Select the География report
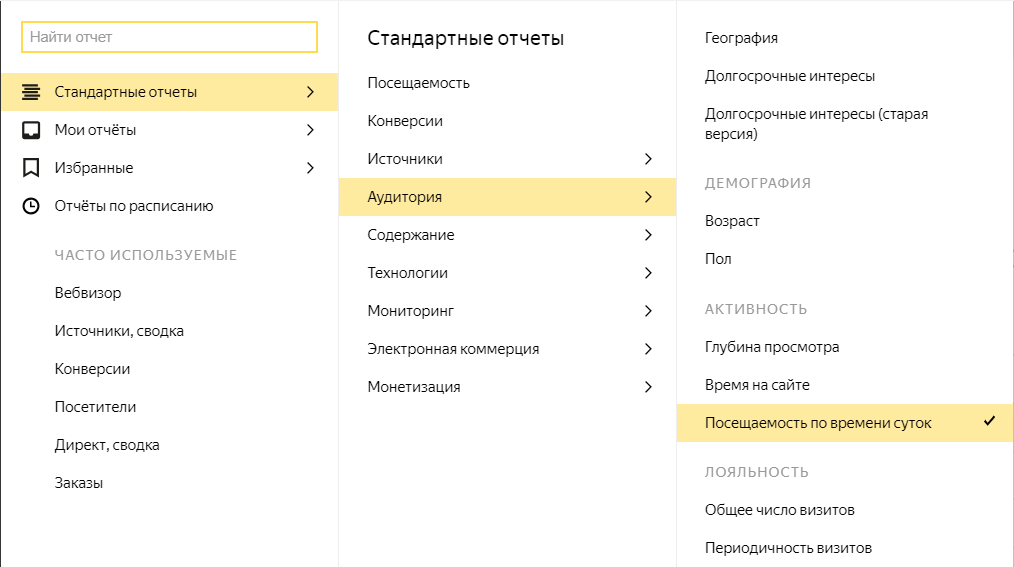 point(741,38)
